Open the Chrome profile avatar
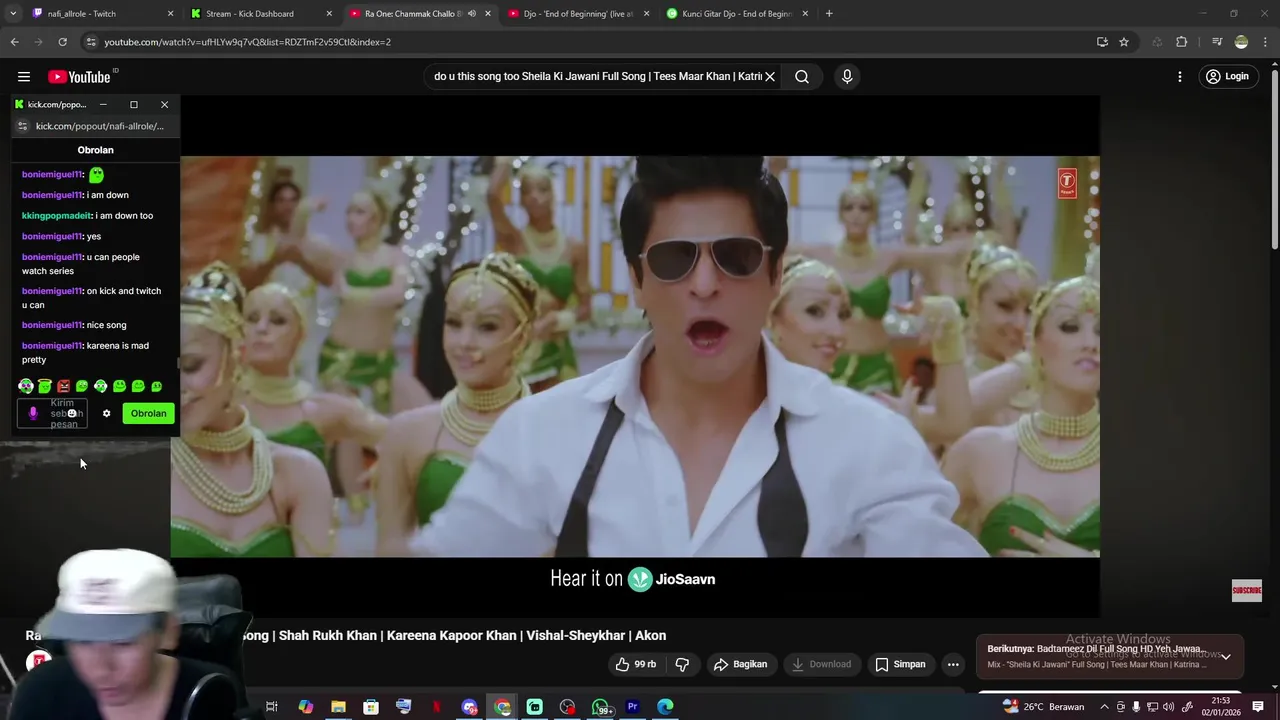This screenshot has width=1280, height=720. pyautogui.click(x=1241, y=42)
